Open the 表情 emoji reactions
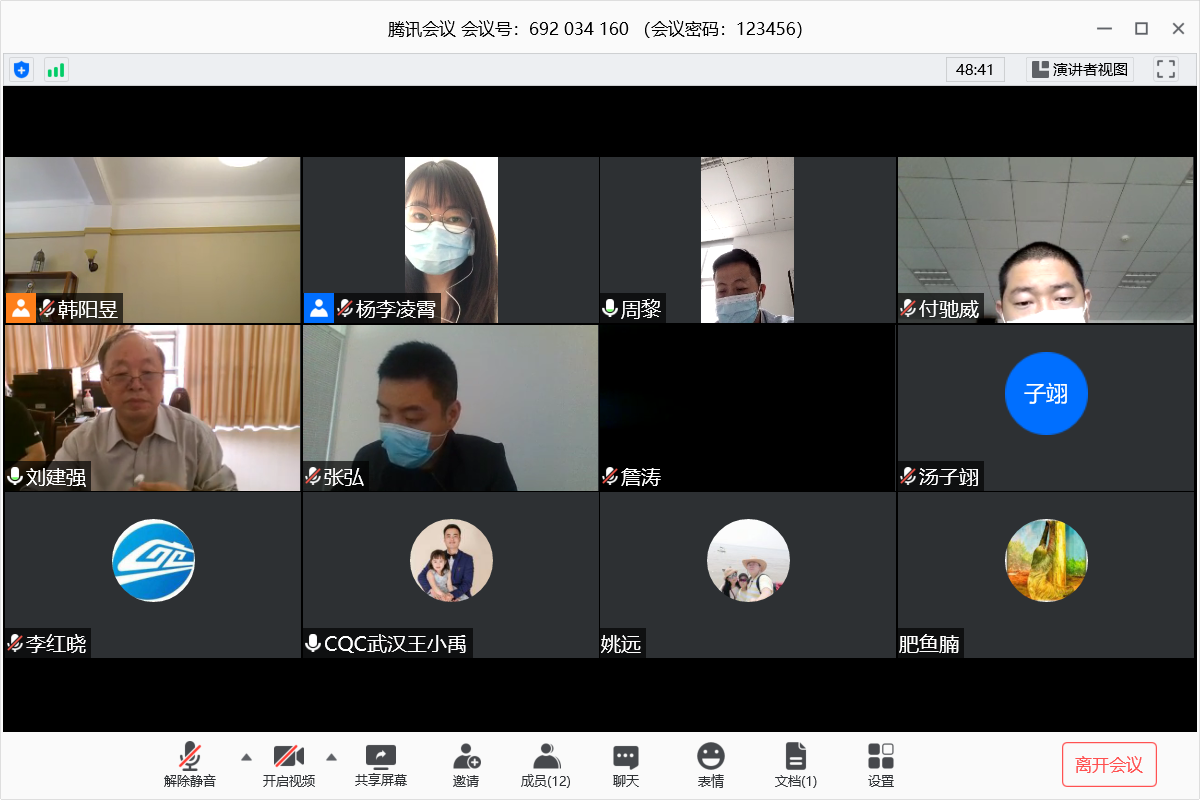 coord(710,765)
